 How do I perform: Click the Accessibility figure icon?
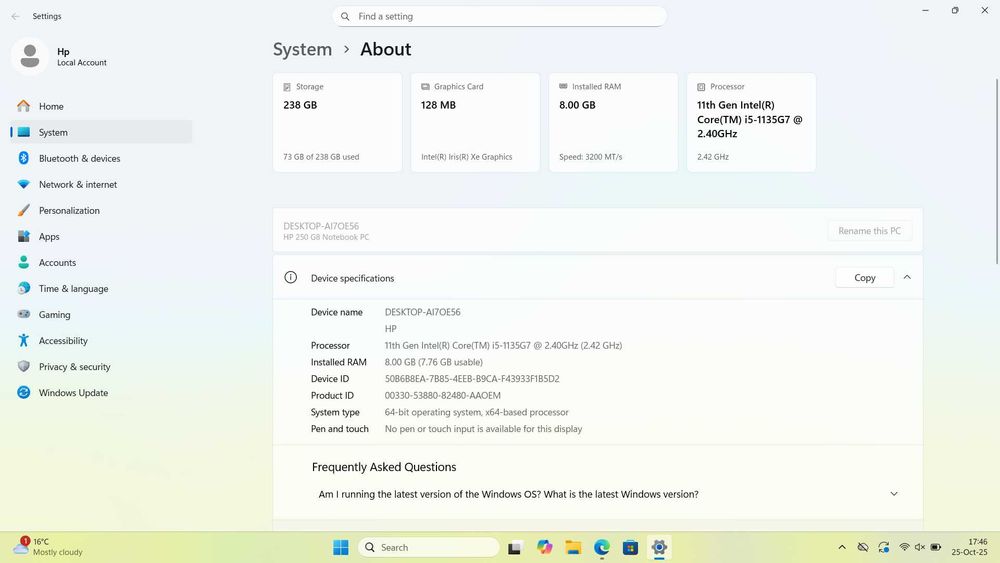pyautogui.click(x=24, y=340)
